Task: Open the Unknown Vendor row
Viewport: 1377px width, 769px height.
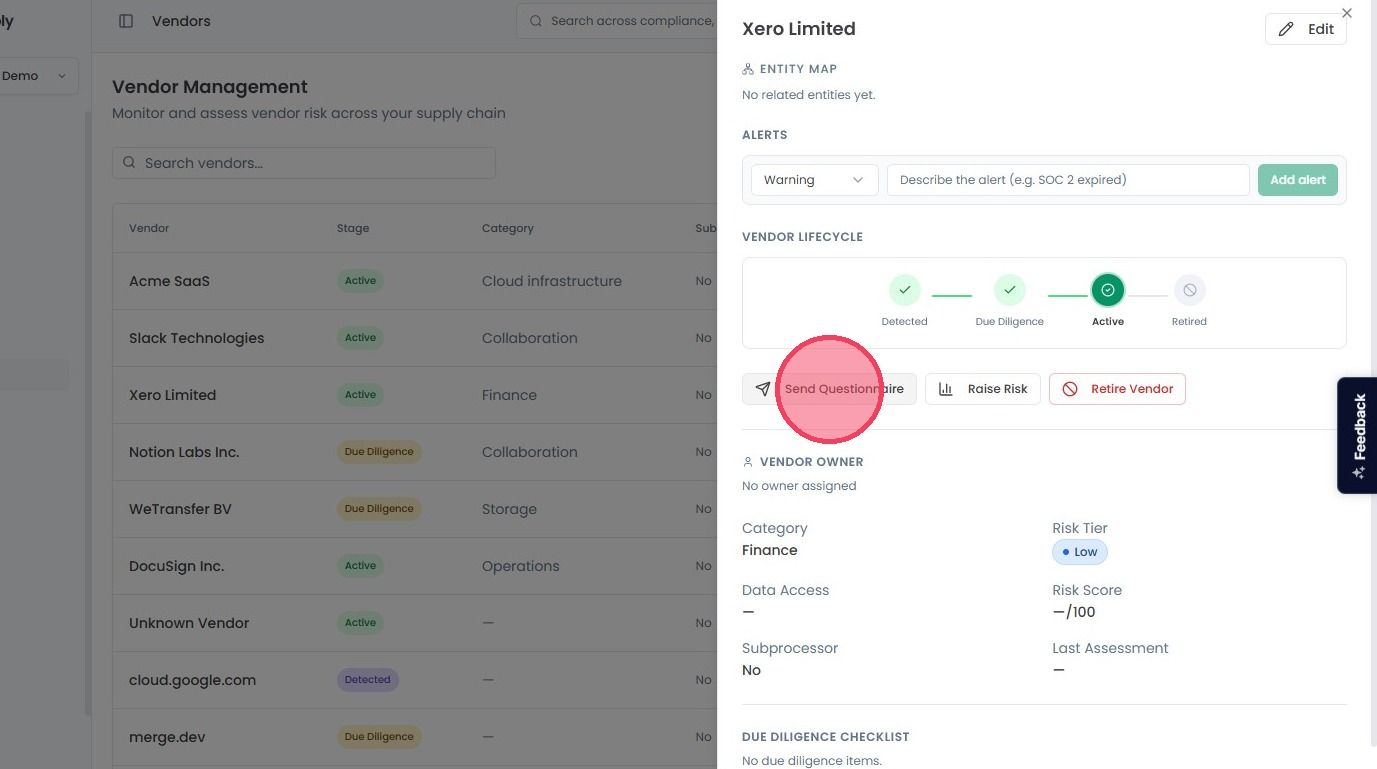Action: click(x=414, y=623)
